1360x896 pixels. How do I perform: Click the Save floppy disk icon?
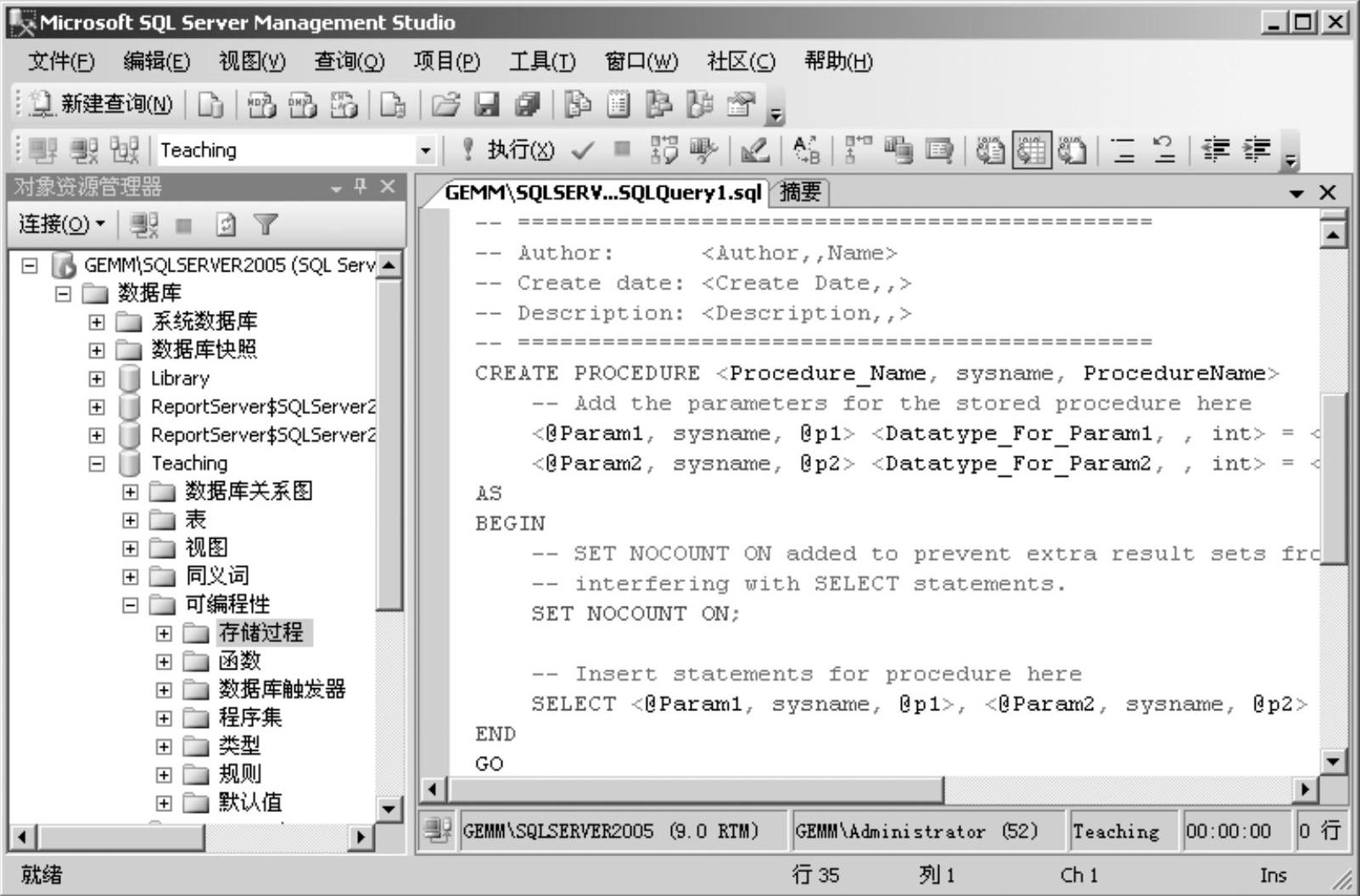tap(487, 104)
